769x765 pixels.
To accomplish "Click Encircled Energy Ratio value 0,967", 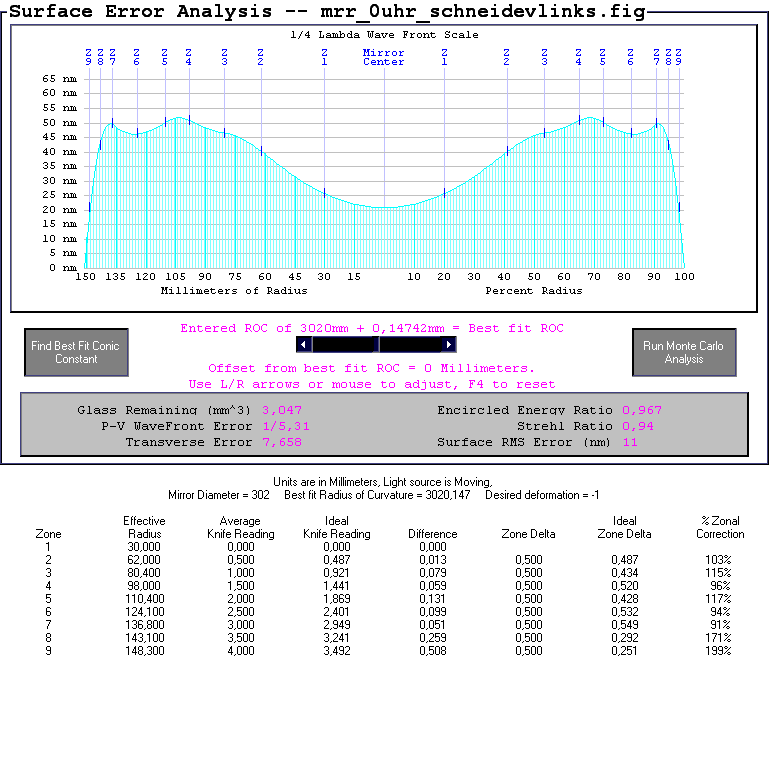I will point(642,410).
